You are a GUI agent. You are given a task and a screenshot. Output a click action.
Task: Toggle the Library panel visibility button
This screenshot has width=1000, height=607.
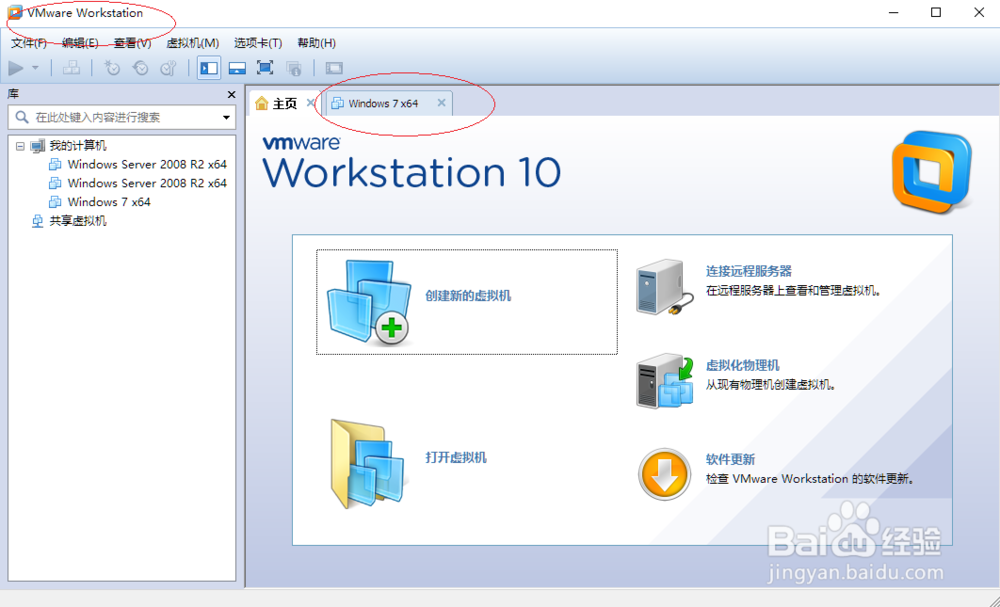click(x=207, y=67)
